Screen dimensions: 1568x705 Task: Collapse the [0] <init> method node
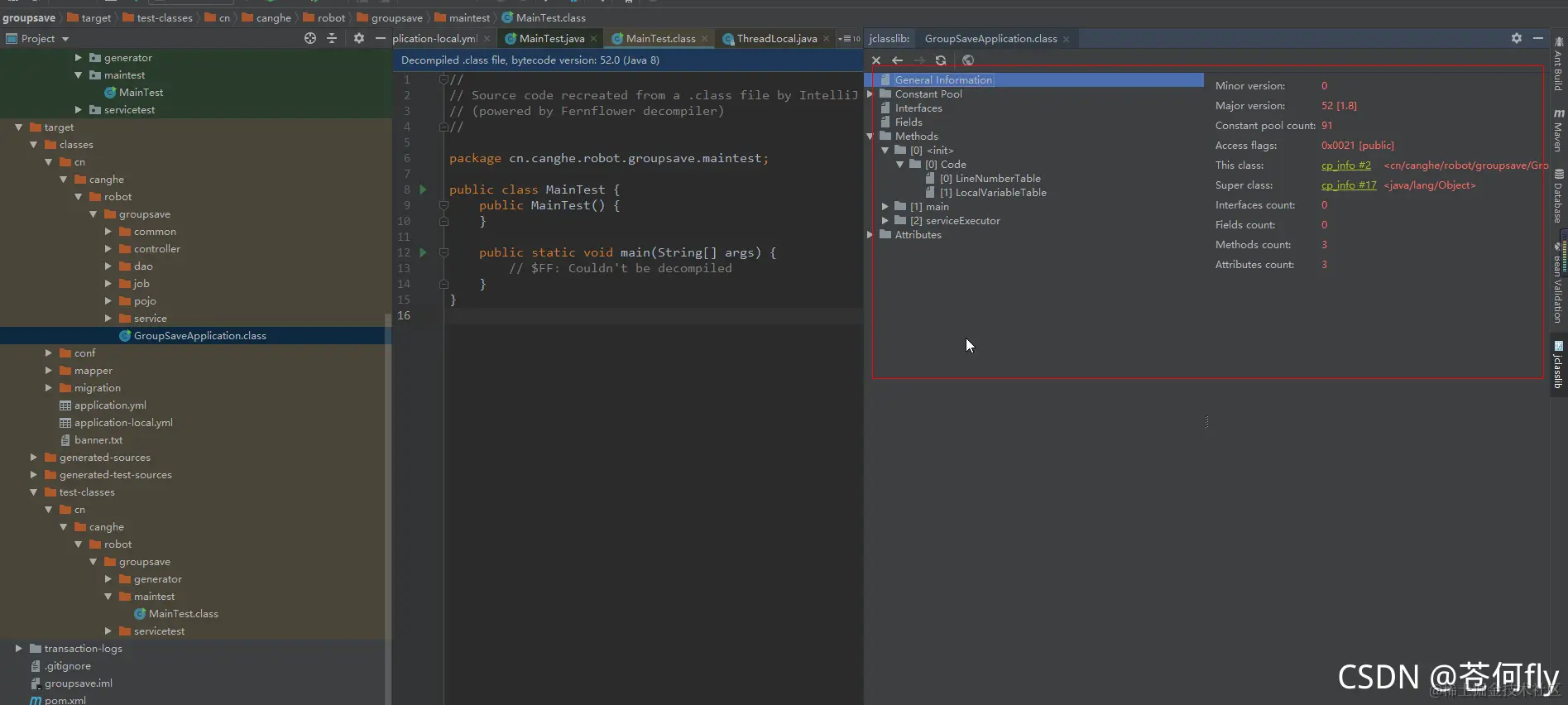(885, 151)
